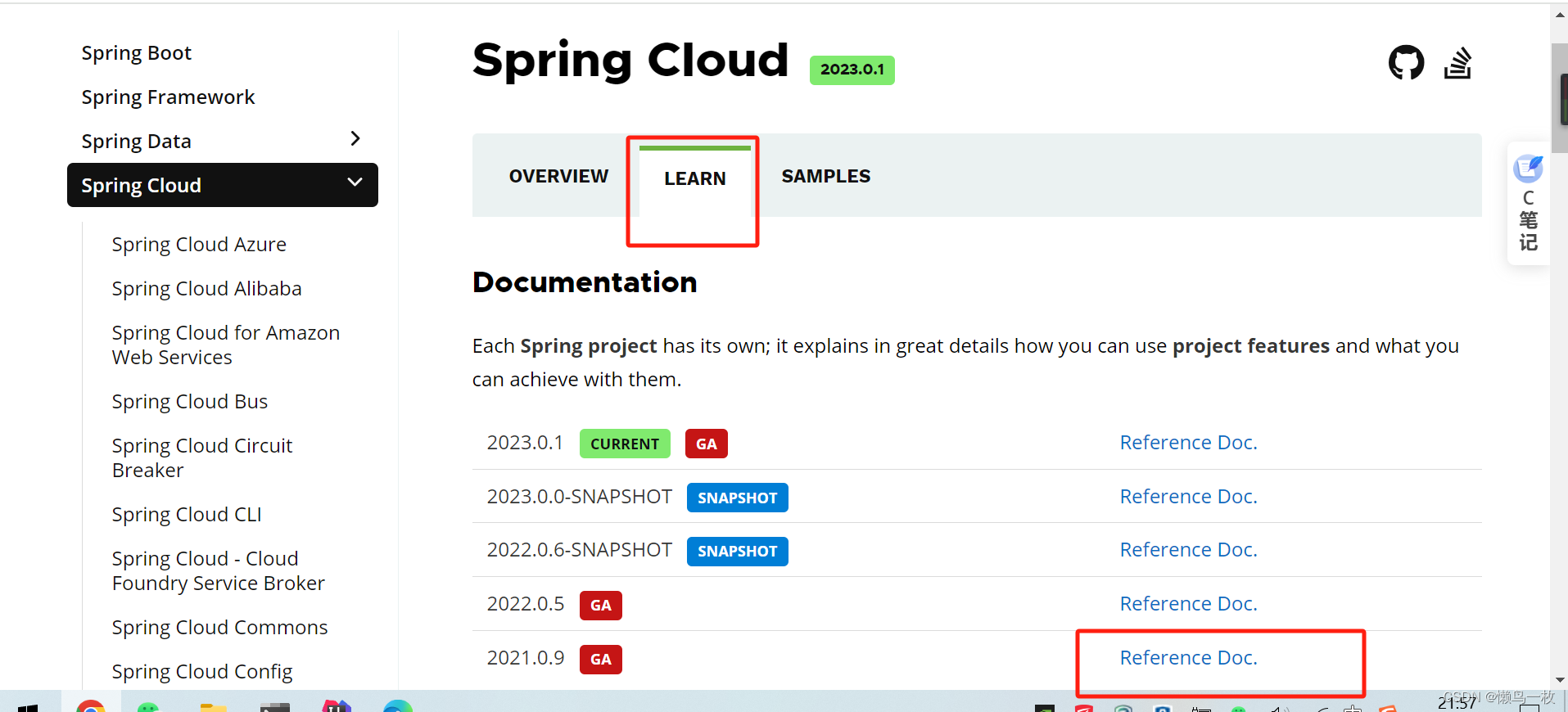This screenshot has height=712, width=1568.
Task: Click the SNAPSHOT badge on 2022.0.6-SNAPSHOT row
Action: (737, 552)
